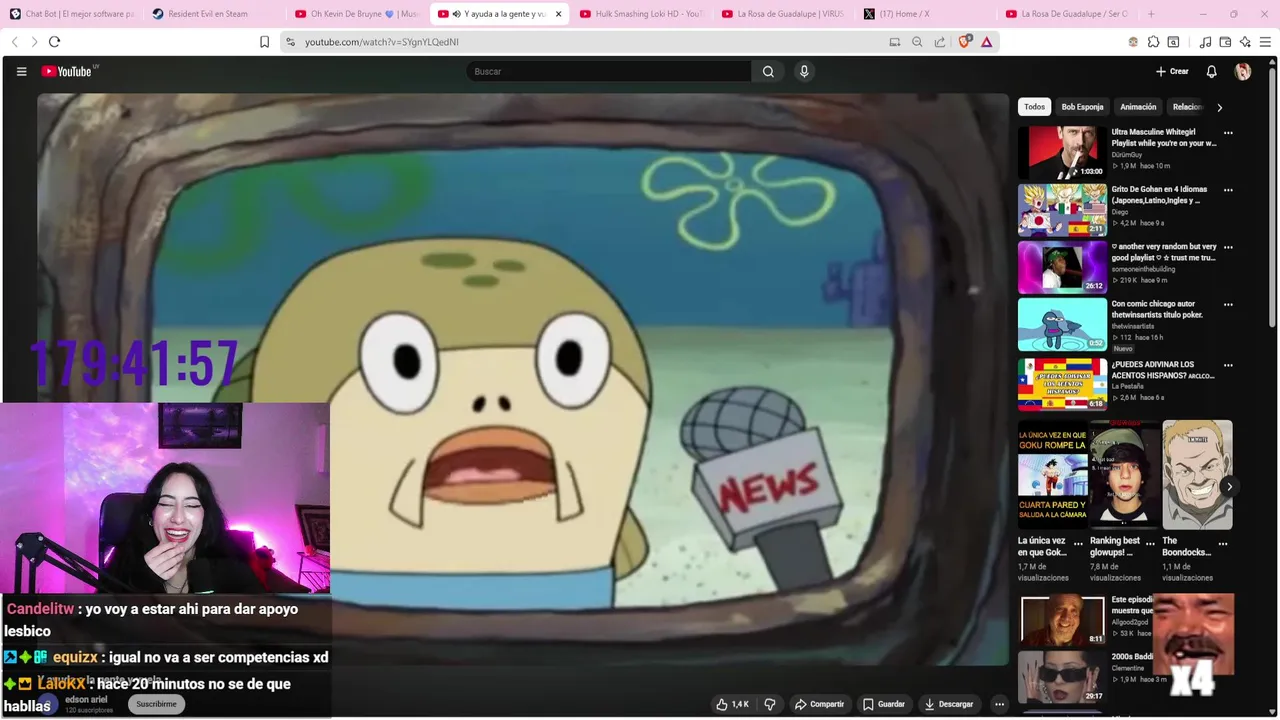Dislike the video
Screen dimensions: 1280x720
(770, 704)
